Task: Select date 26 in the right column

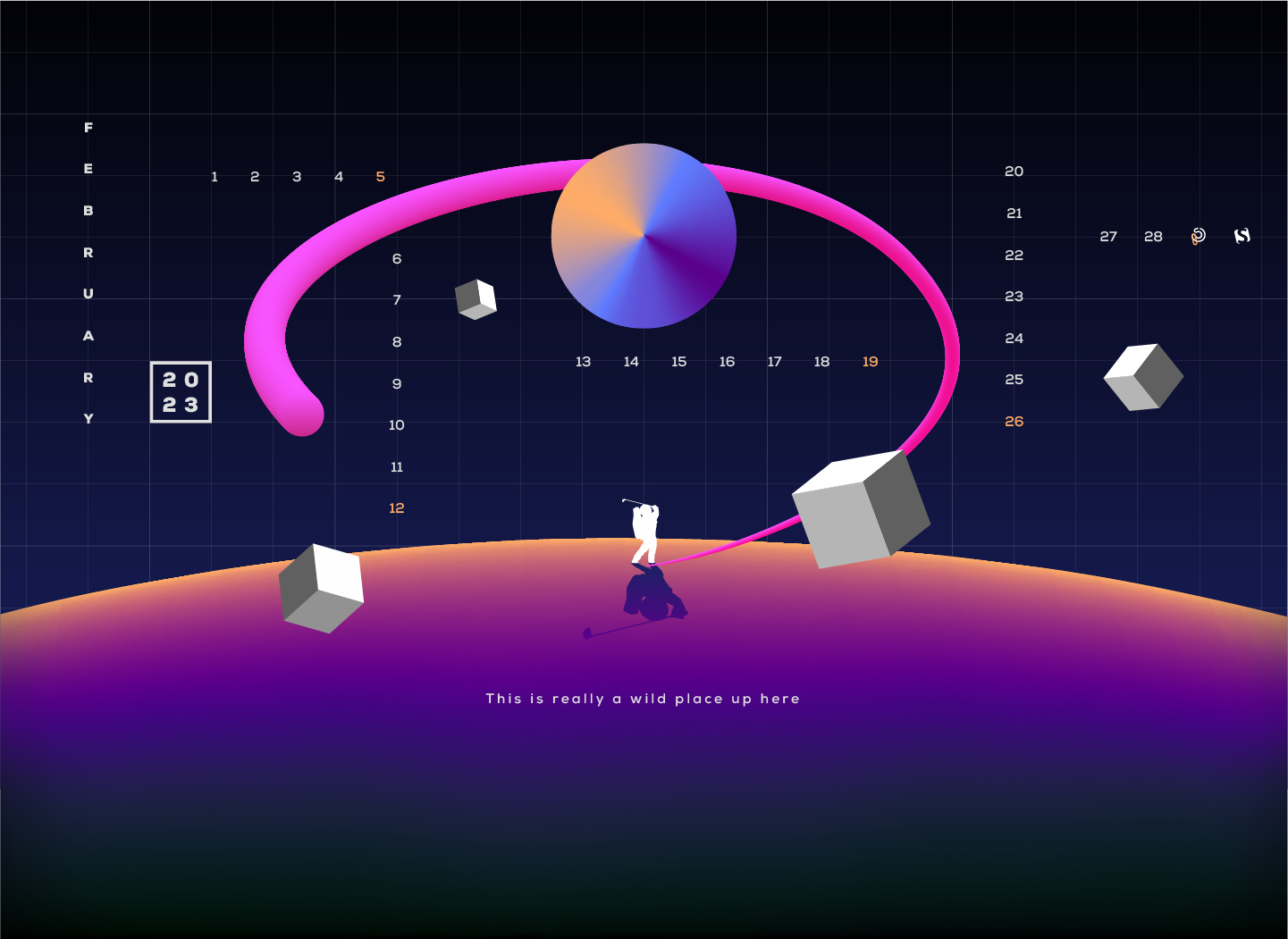Action: click(1014, 422)
